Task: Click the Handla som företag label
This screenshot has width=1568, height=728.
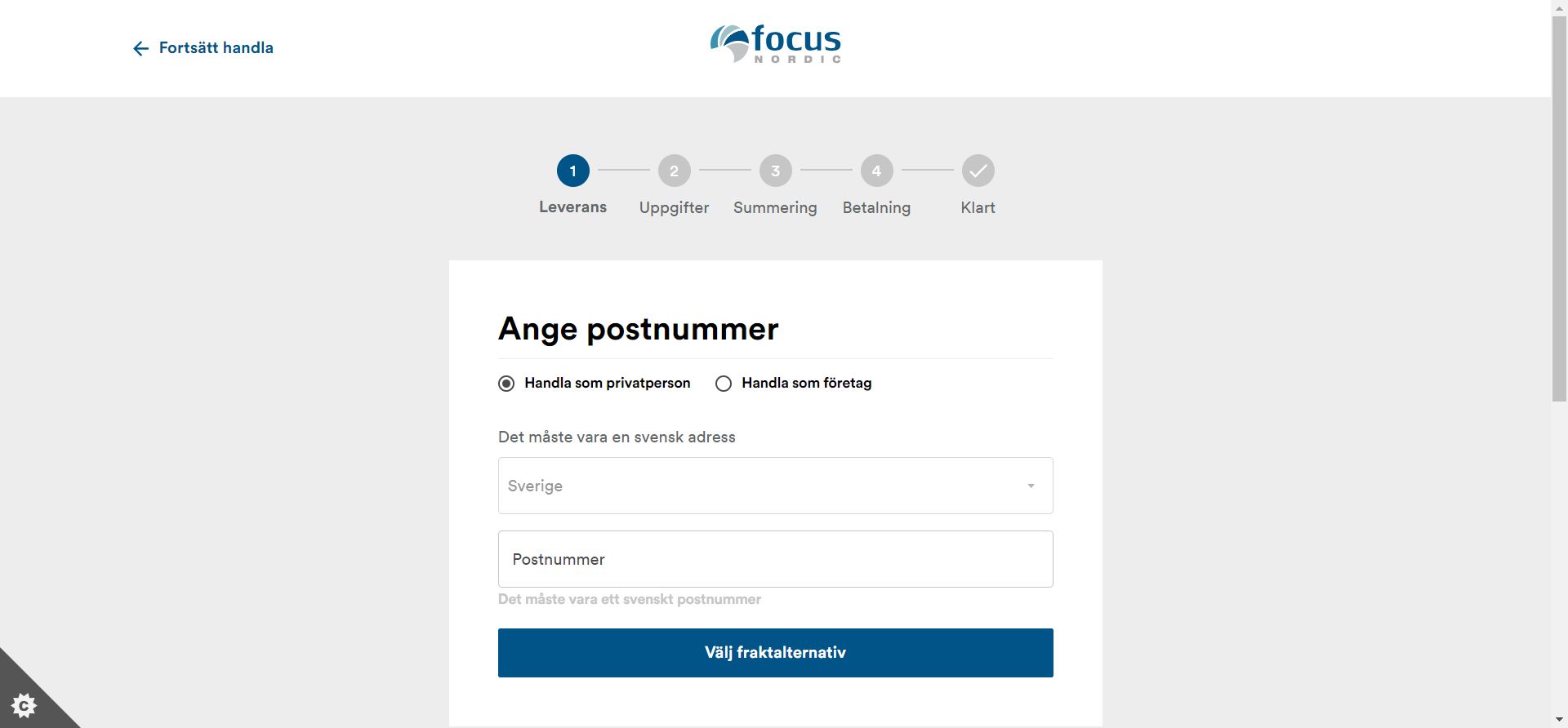Action: (x=807, y=383)
